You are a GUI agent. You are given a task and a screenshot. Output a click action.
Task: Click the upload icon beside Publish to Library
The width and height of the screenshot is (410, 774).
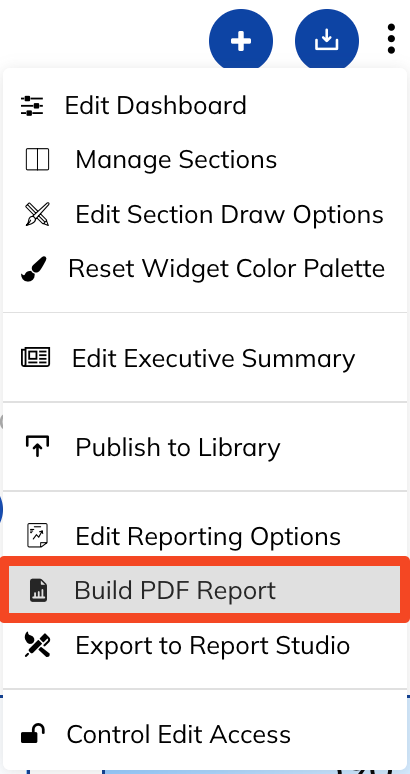coord(37,446)
